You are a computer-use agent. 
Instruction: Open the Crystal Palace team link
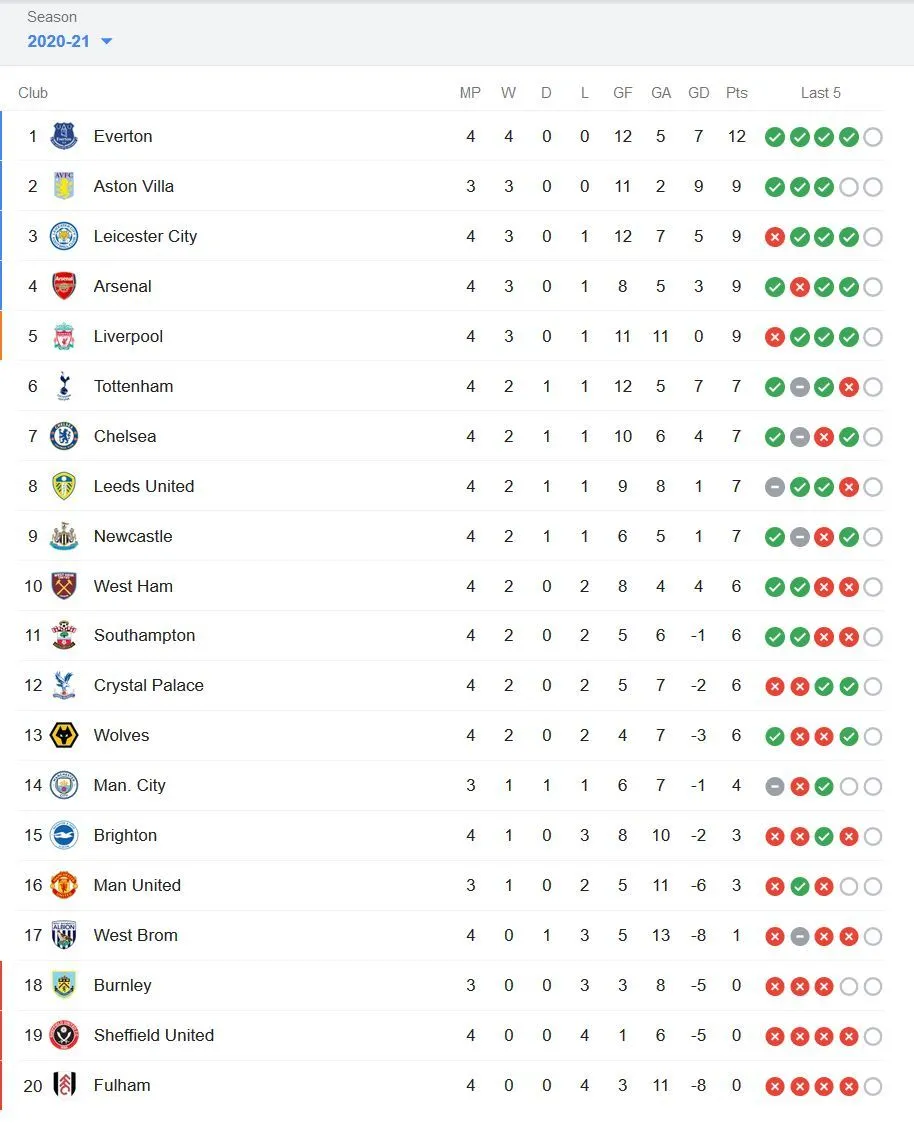[x=148, y=685]
